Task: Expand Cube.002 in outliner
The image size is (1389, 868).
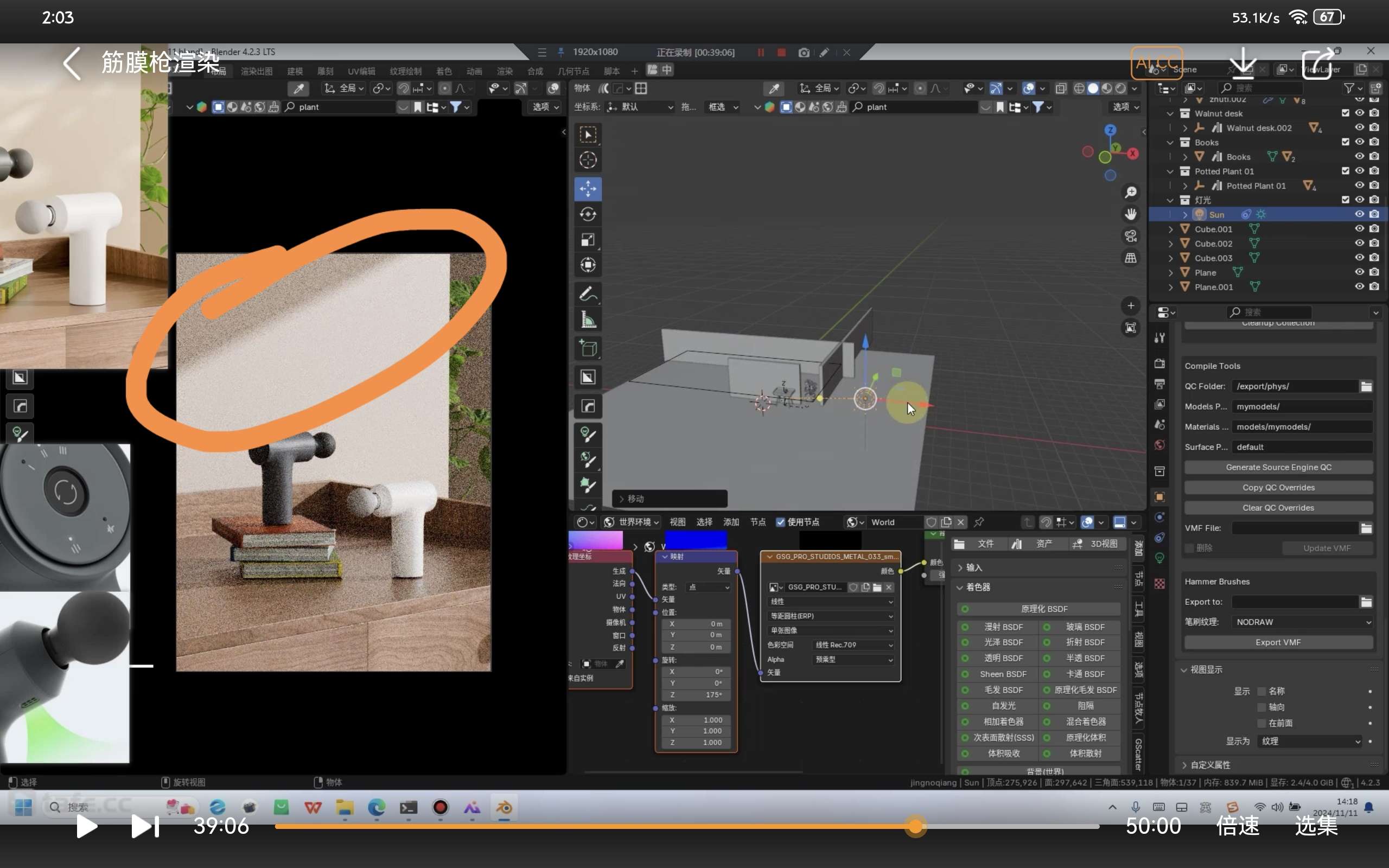Action: pos(1171,244)
